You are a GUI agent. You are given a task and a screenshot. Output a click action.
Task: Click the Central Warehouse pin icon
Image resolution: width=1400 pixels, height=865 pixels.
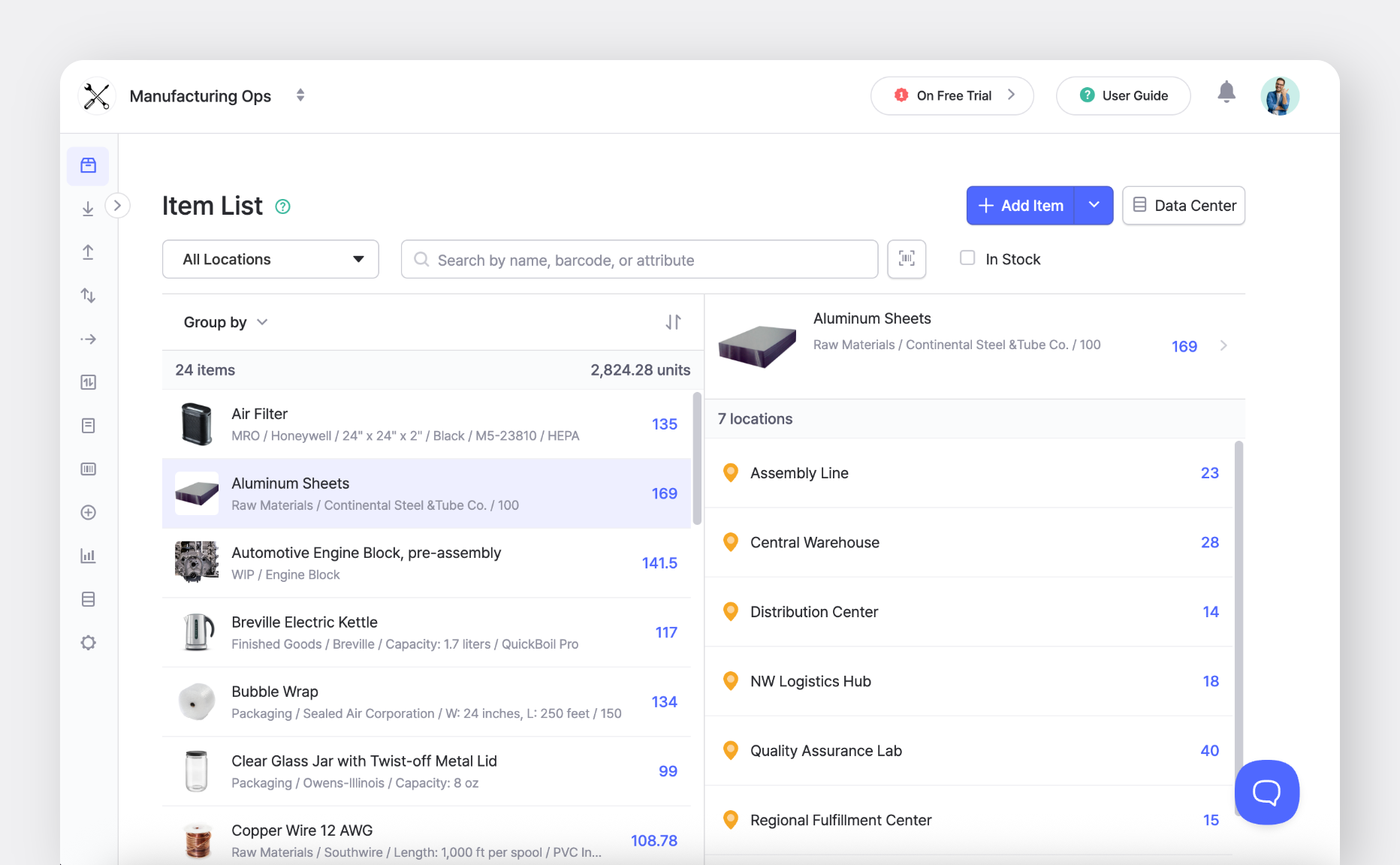[730, 542]
